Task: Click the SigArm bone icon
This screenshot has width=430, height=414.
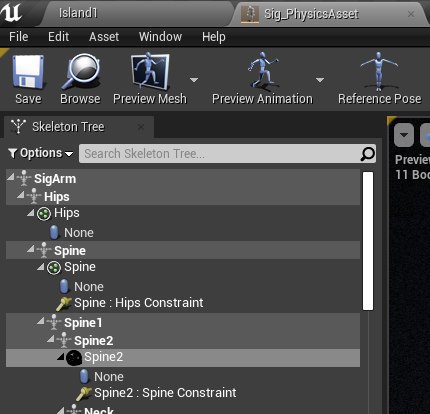Action: click(x=24, y=178)
